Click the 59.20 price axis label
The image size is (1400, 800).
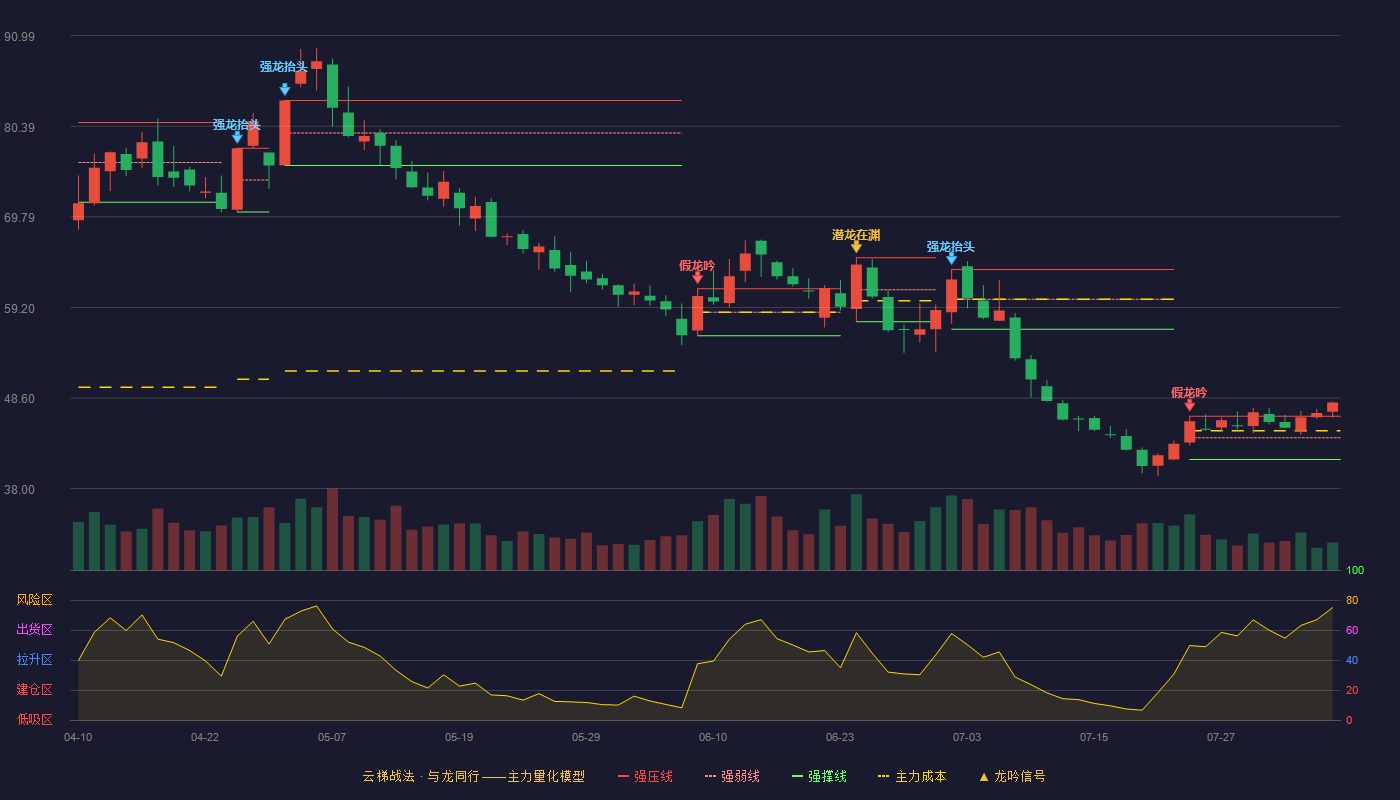point(19,309)
